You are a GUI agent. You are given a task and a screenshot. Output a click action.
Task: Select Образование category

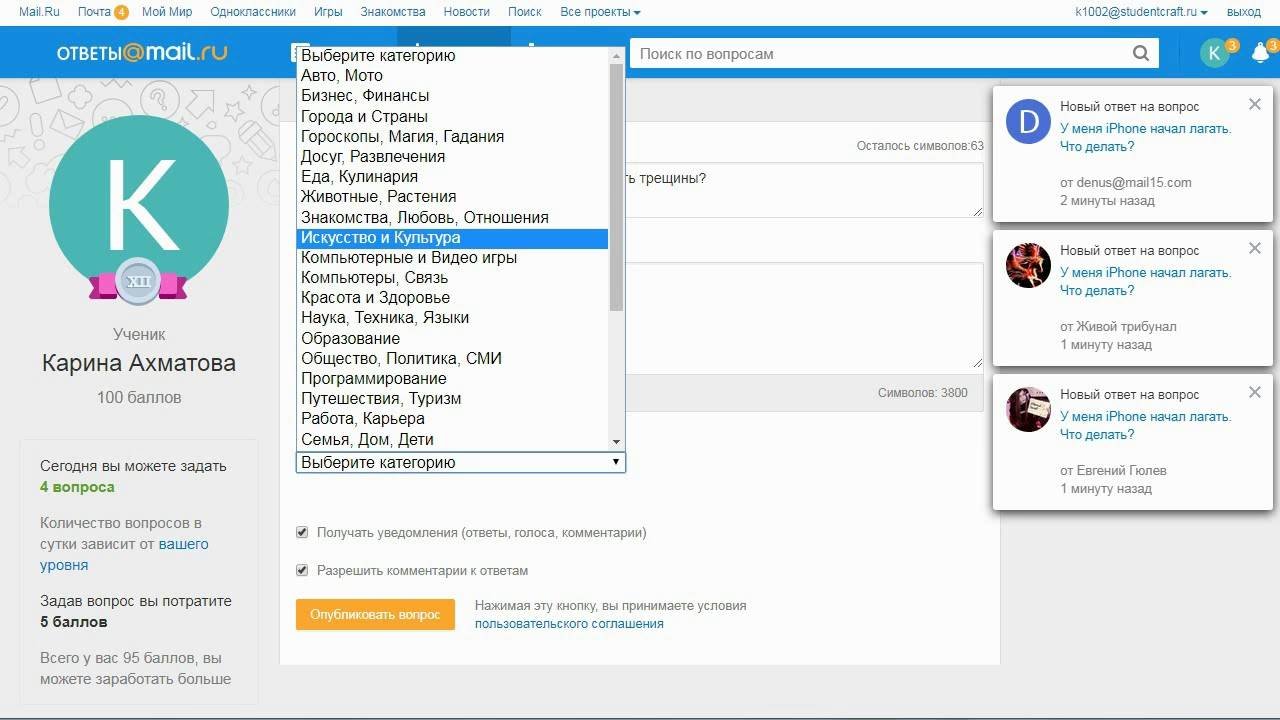[453, 338]
